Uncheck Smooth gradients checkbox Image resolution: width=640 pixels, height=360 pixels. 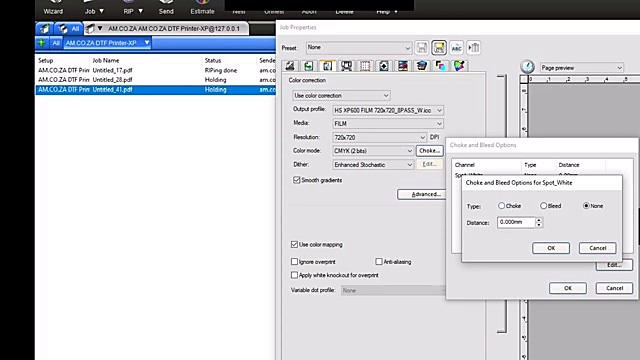(296, 180)
